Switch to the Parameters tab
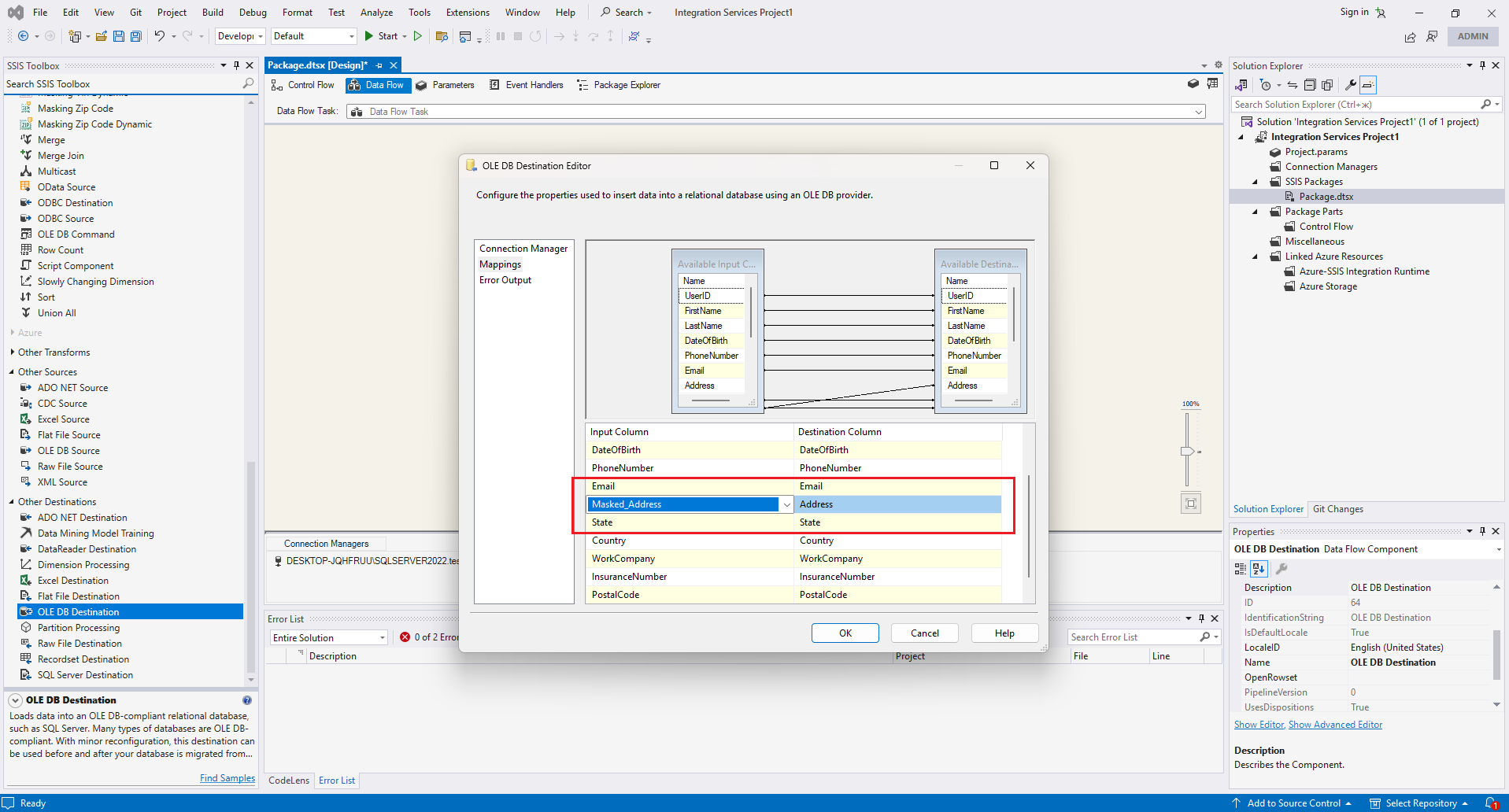The image size is (1509, 812). (x=446, y=85)
